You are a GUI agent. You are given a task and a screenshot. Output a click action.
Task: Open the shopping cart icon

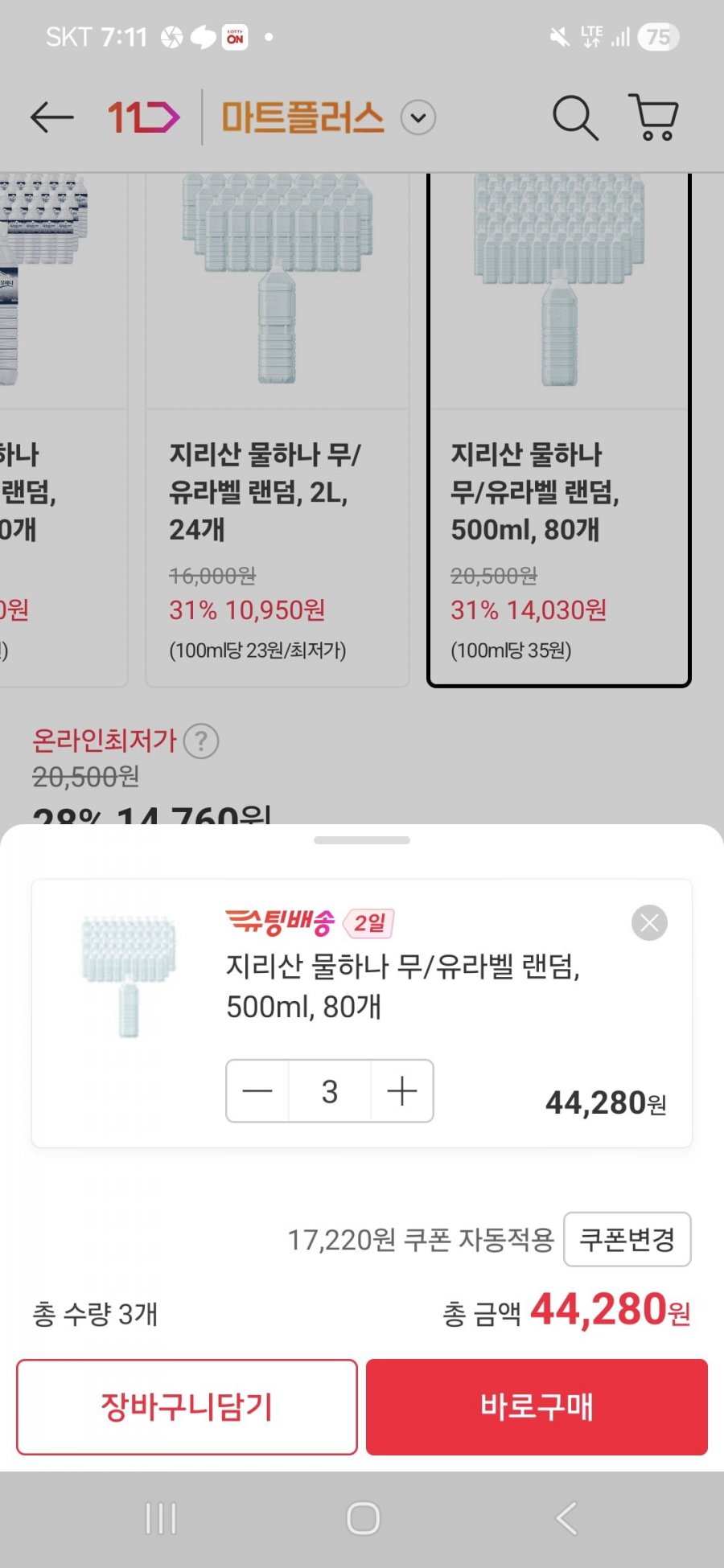coord(653,117)
